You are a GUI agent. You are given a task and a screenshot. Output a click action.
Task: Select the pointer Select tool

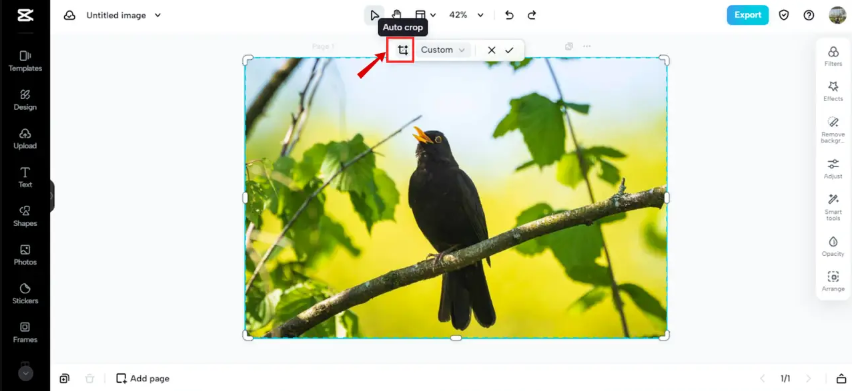point(374,15)
